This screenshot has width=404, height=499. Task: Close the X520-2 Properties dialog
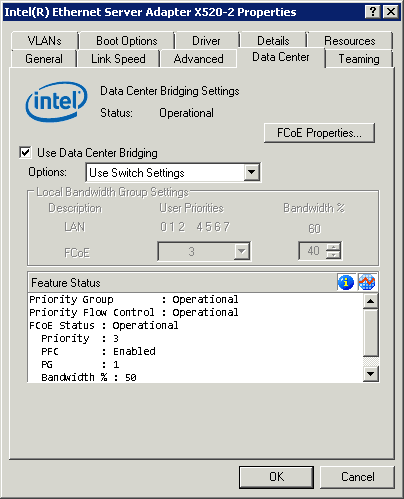pos(391,12)
